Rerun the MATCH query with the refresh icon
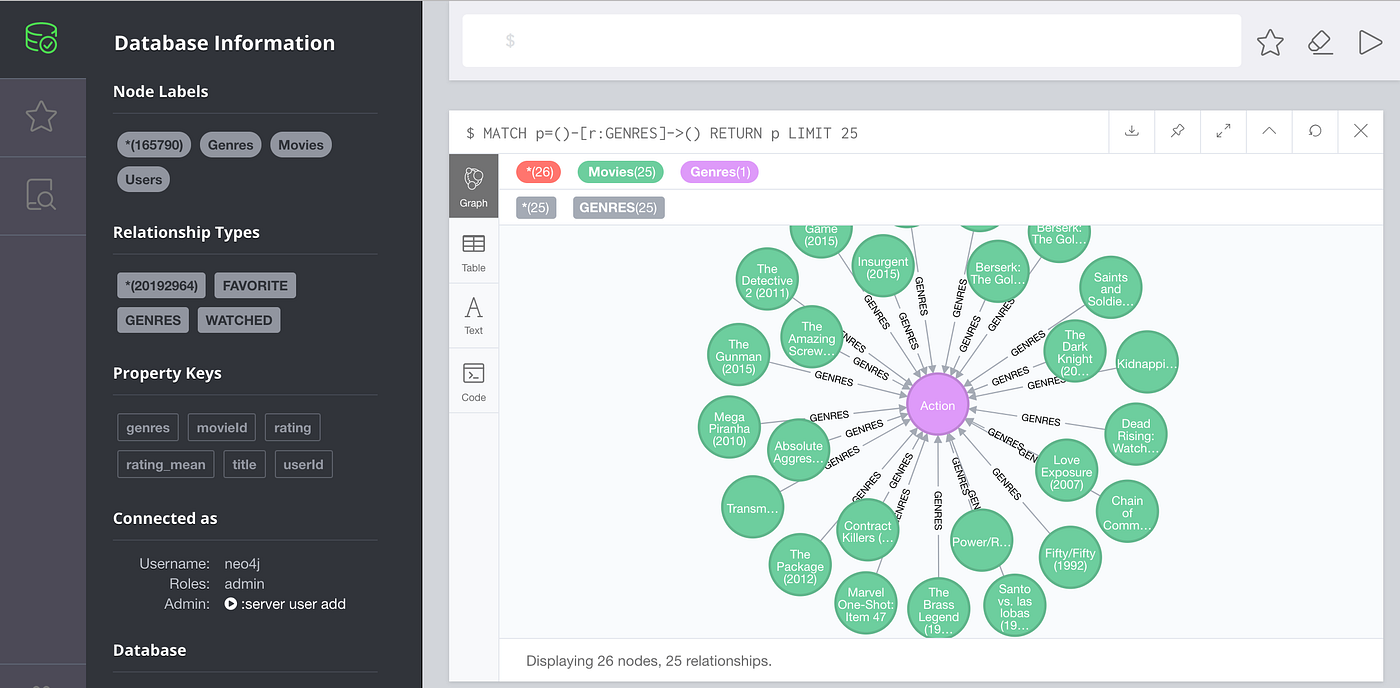This screenshot has height=688, width=1400. click(1315, 131)
